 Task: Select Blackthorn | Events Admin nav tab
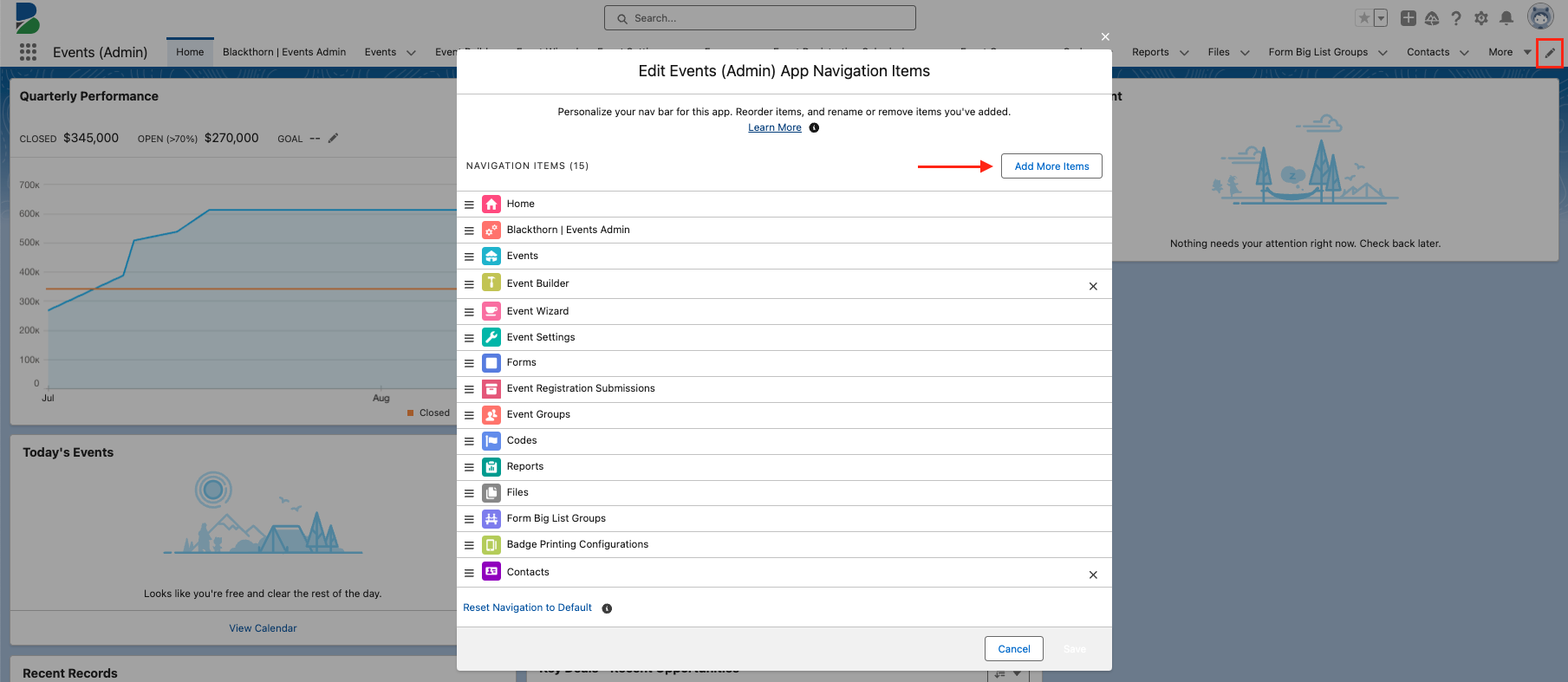284,52
